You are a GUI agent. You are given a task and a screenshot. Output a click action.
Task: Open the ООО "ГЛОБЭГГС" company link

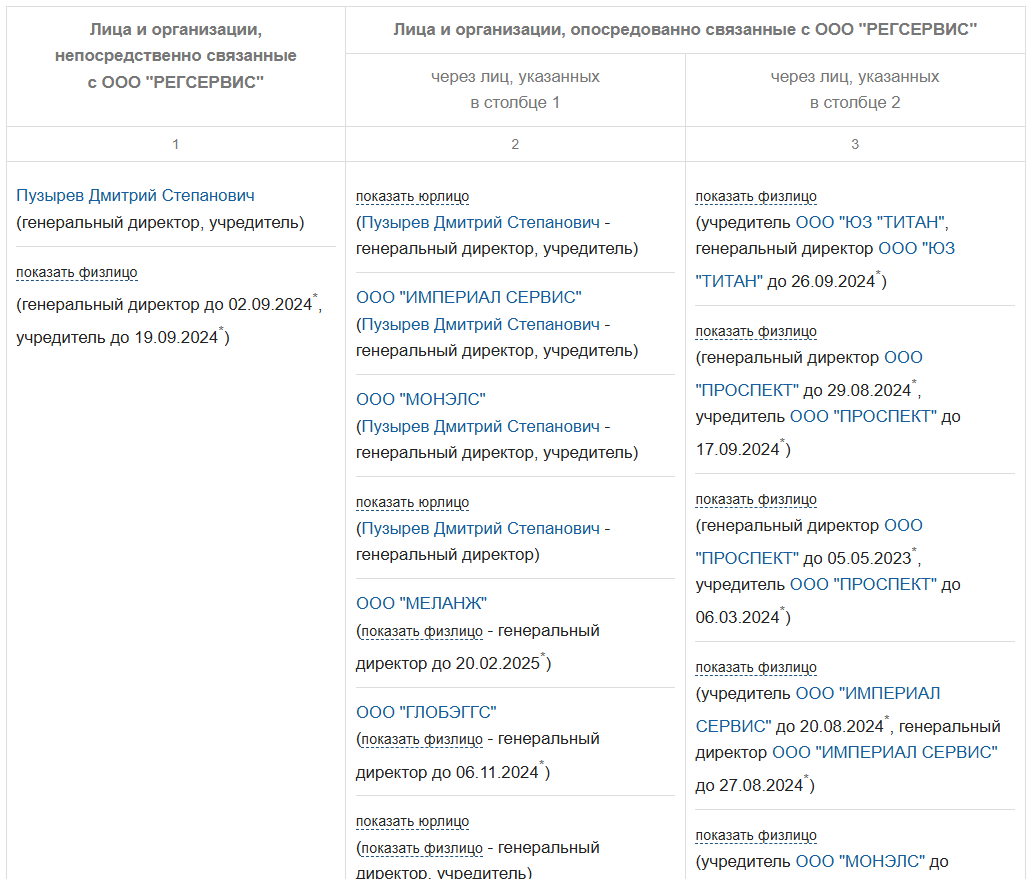[426, 713]
